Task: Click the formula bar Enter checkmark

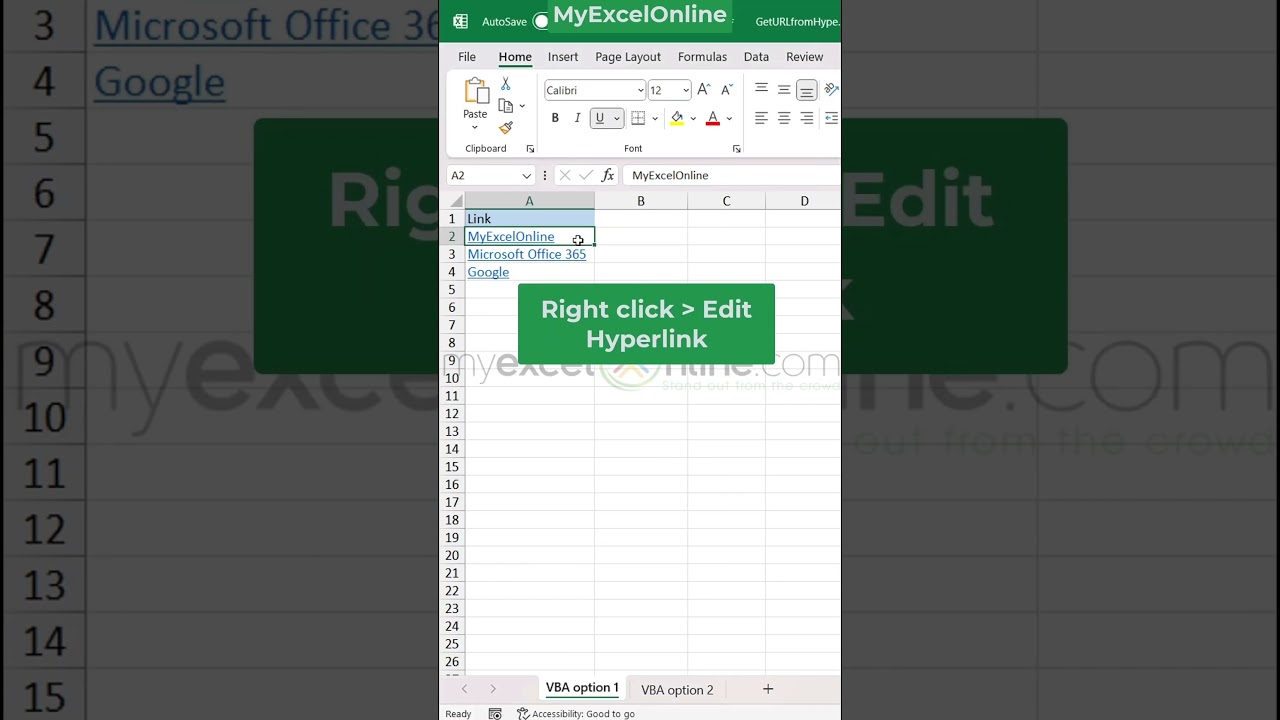Action: [586, 175]
